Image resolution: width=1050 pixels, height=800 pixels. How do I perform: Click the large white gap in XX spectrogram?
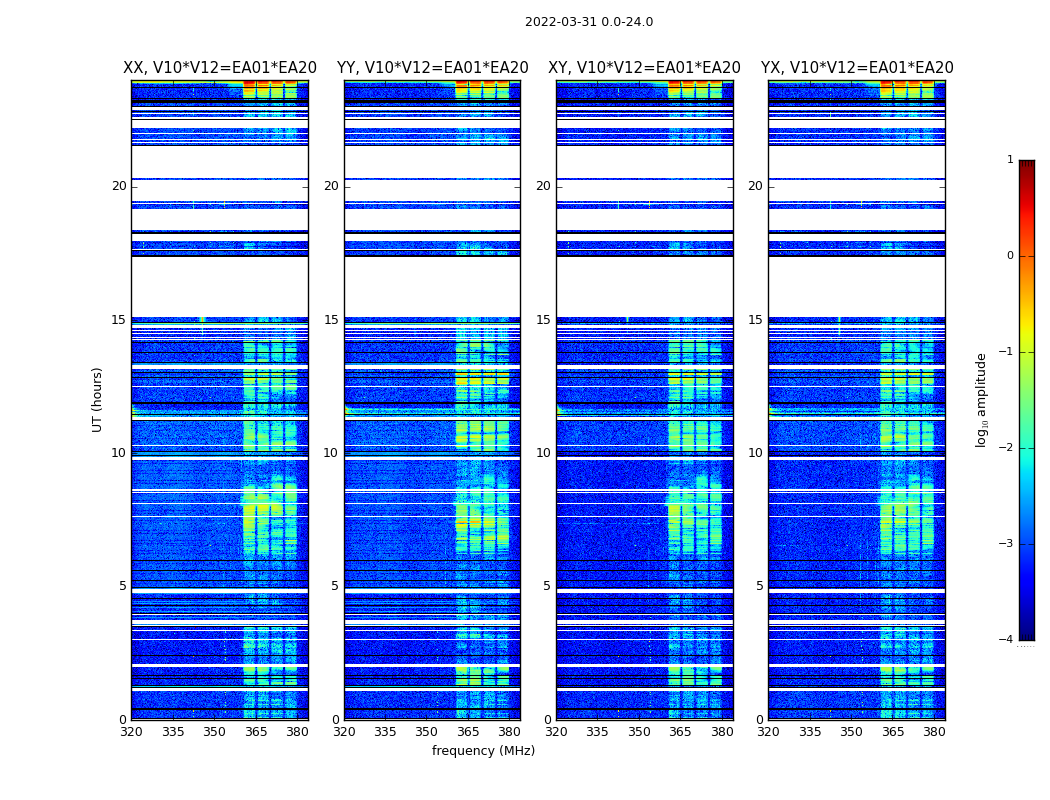point(220,287)
